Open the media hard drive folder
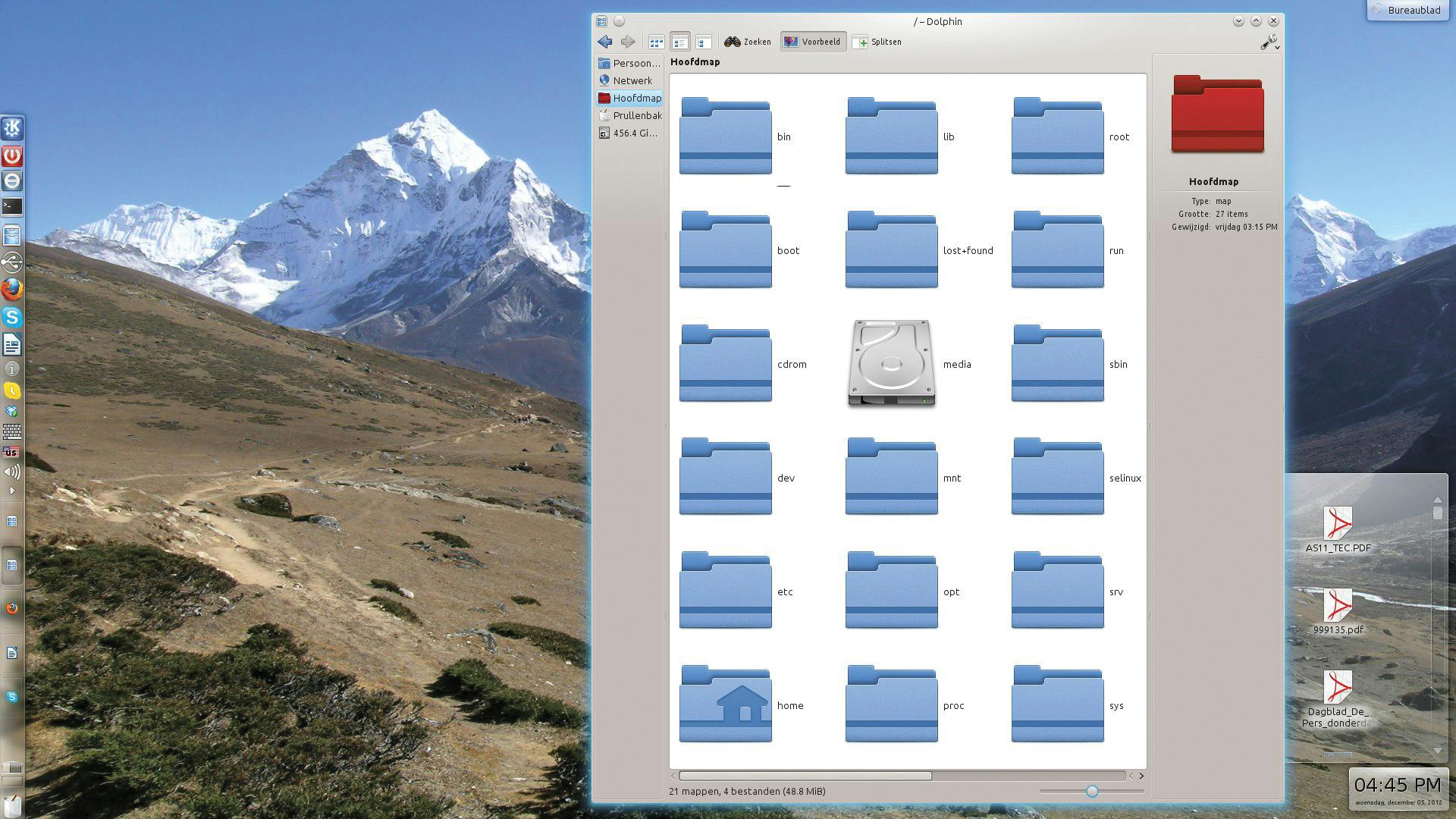The height and width of the screenshot is (819, 1456). [891, 363]
